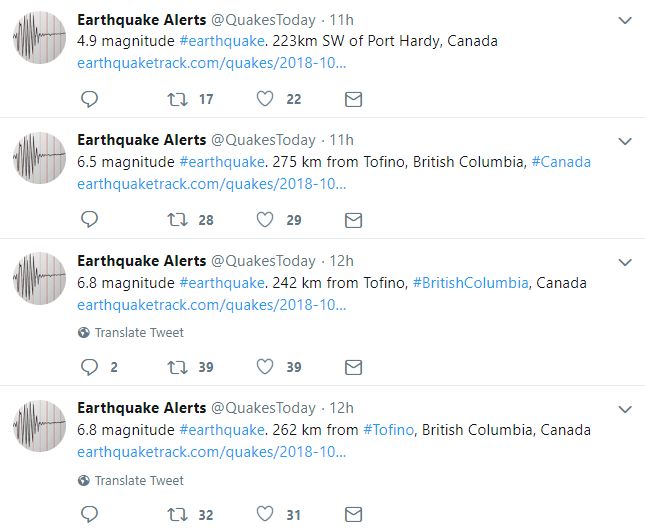The width and height of the screenshot is (645, 532).
Task: Open the chevron menu on 6.5 magnitude tweet
Action: 625,141
